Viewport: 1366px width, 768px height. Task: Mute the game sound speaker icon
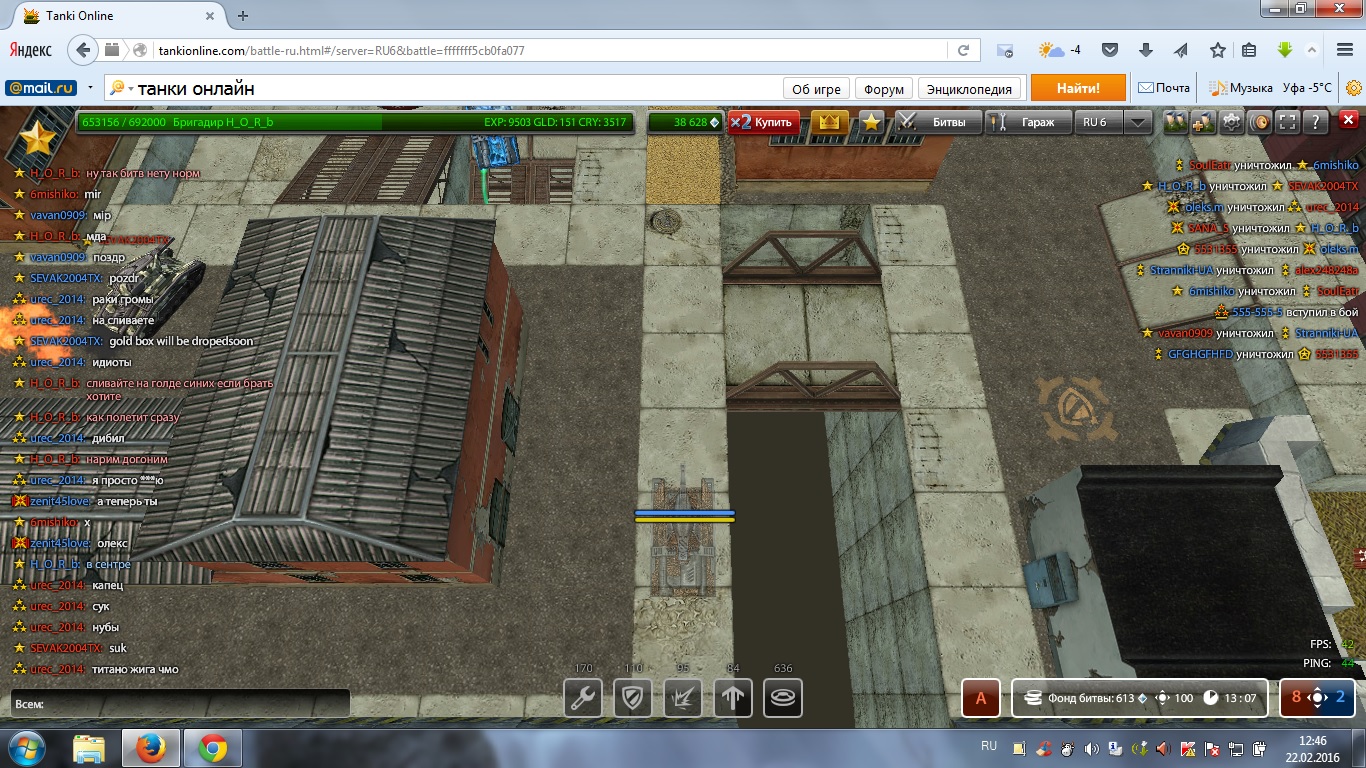coord(1259,122)
